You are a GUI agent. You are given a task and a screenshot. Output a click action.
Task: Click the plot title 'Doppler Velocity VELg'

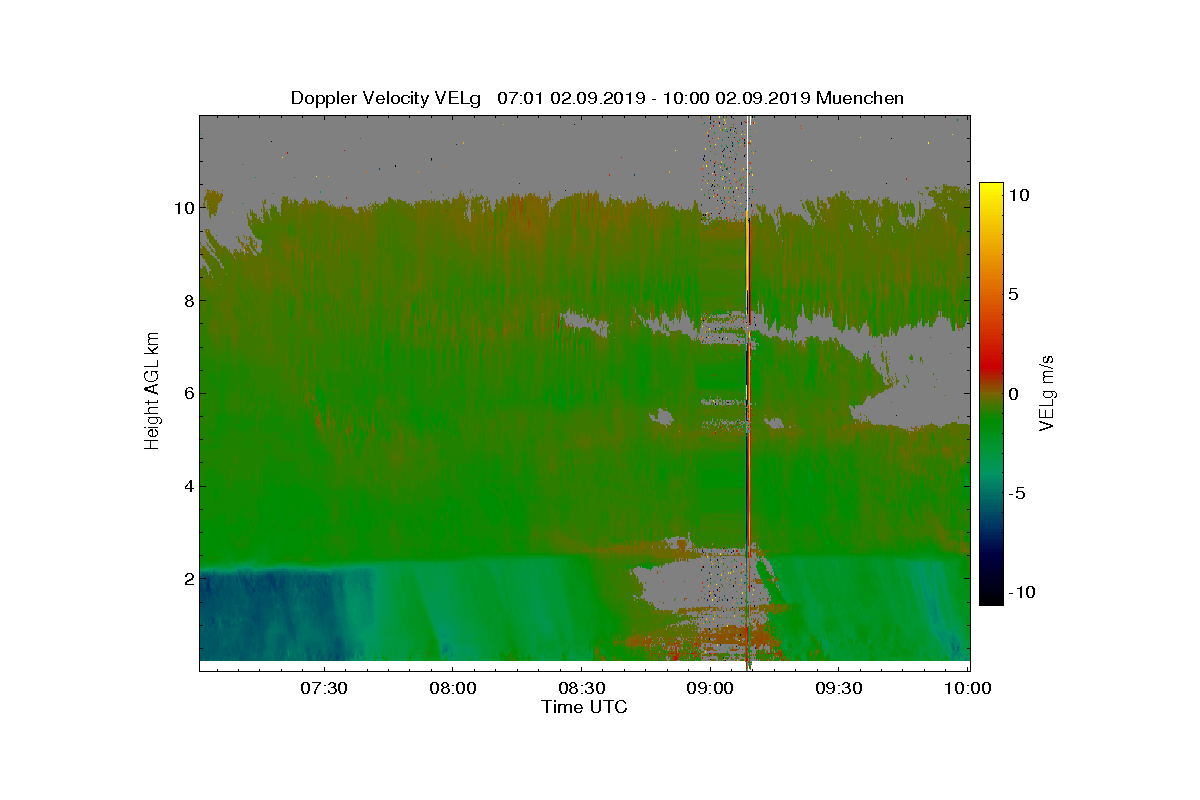(x=385, y=98)
